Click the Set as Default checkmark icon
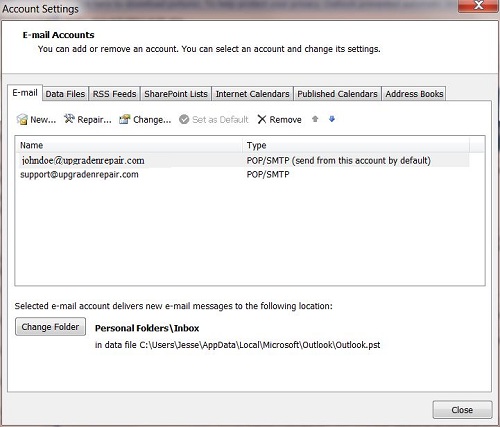Screen dimensions: 500x427 click(x=184, y=119)
